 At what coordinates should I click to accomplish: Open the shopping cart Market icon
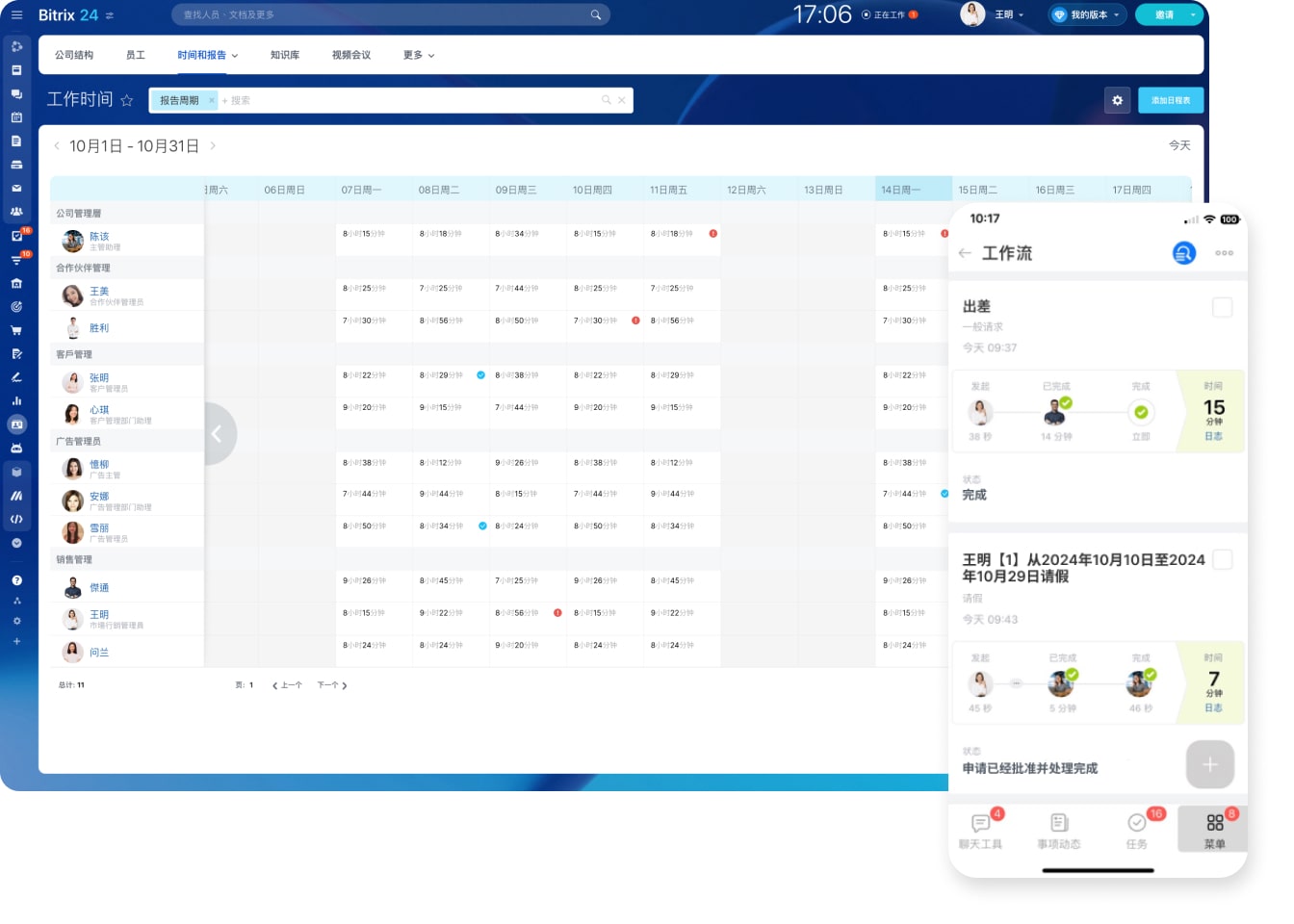click(x=16, y=329)
